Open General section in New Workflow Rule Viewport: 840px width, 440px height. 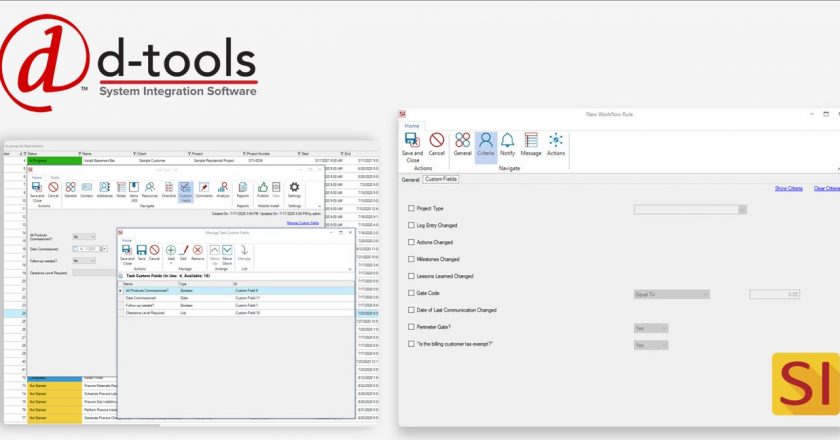coord(462,144)
